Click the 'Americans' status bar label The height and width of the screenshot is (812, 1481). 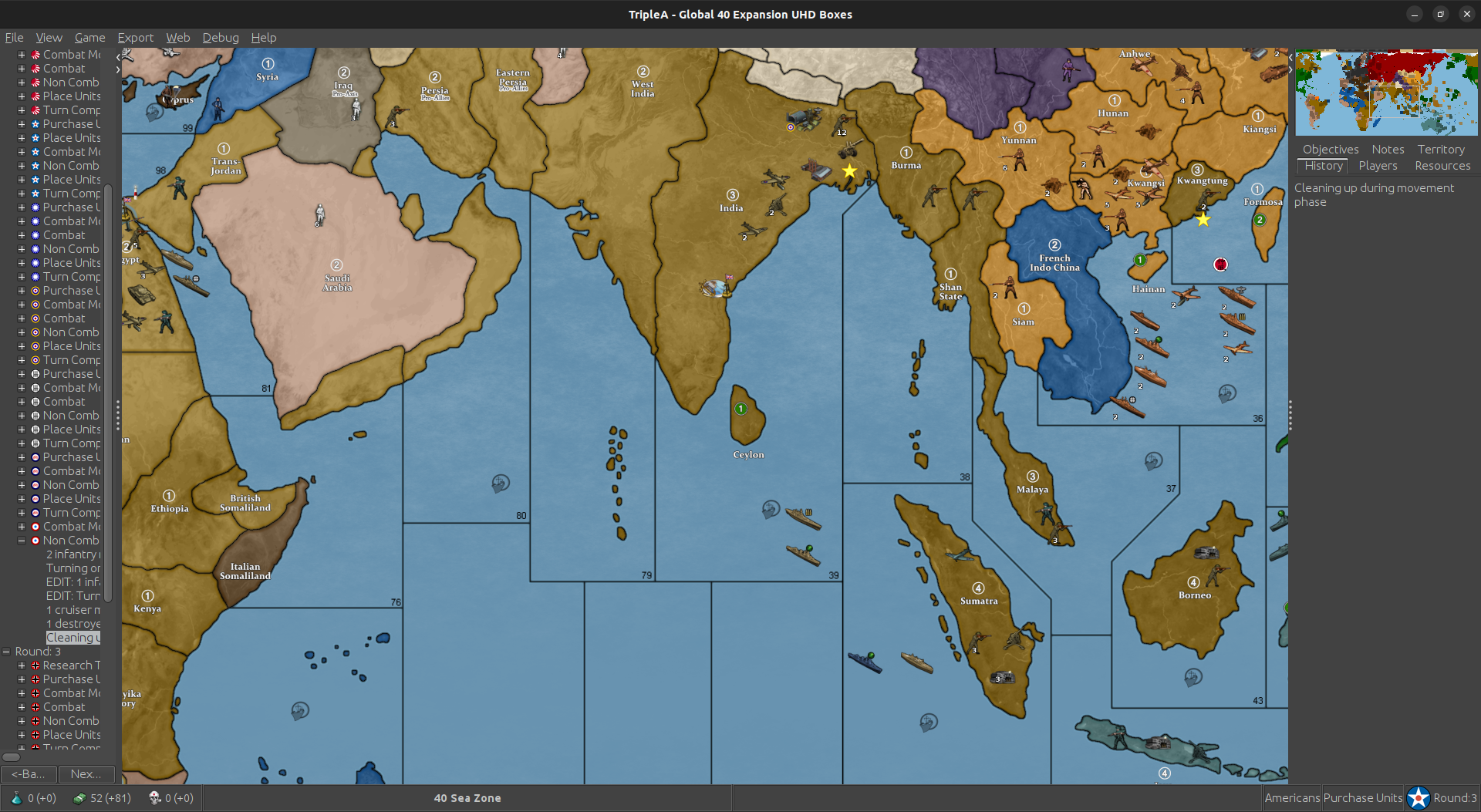(x=1293, y=797)
